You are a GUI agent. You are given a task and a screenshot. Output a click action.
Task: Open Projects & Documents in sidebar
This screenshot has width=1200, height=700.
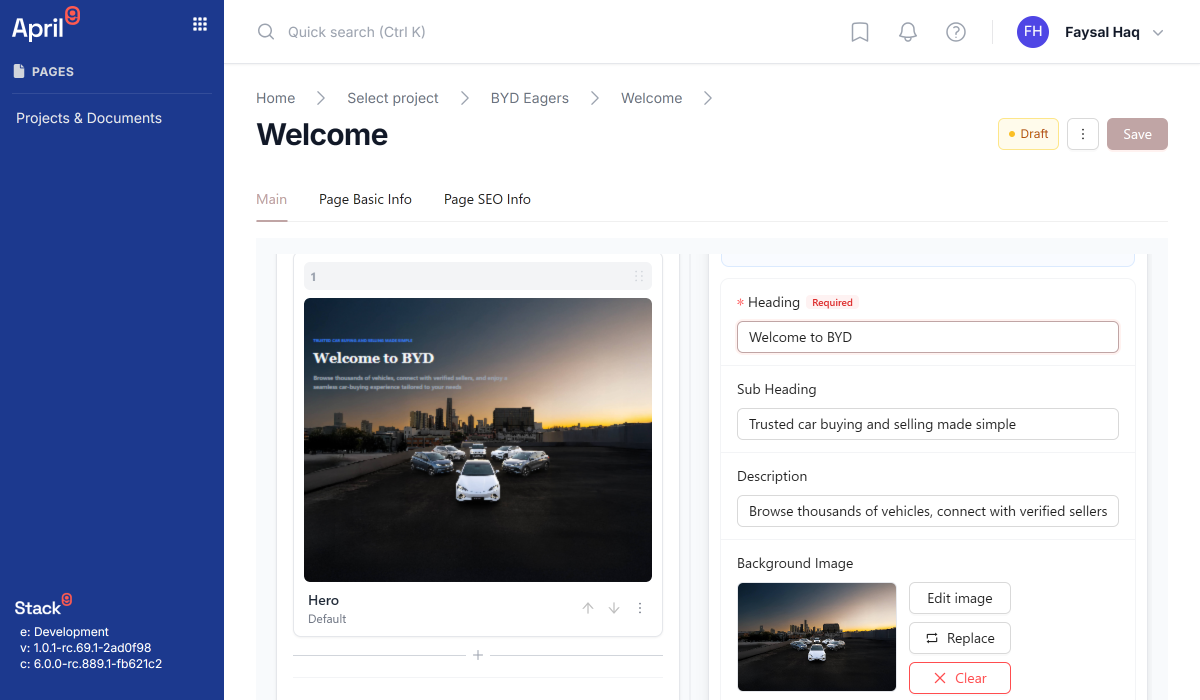[89, 118]
